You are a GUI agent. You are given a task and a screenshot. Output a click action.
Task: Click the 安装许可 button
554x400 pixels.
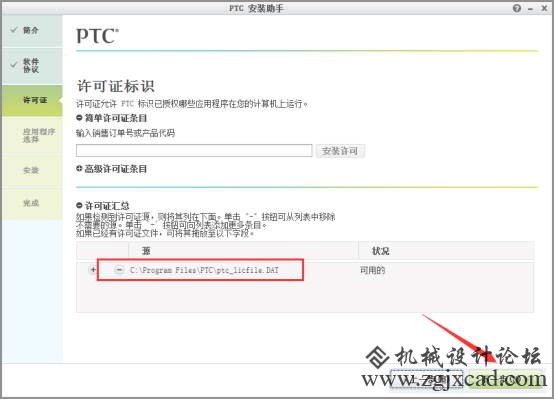[340, 151]
